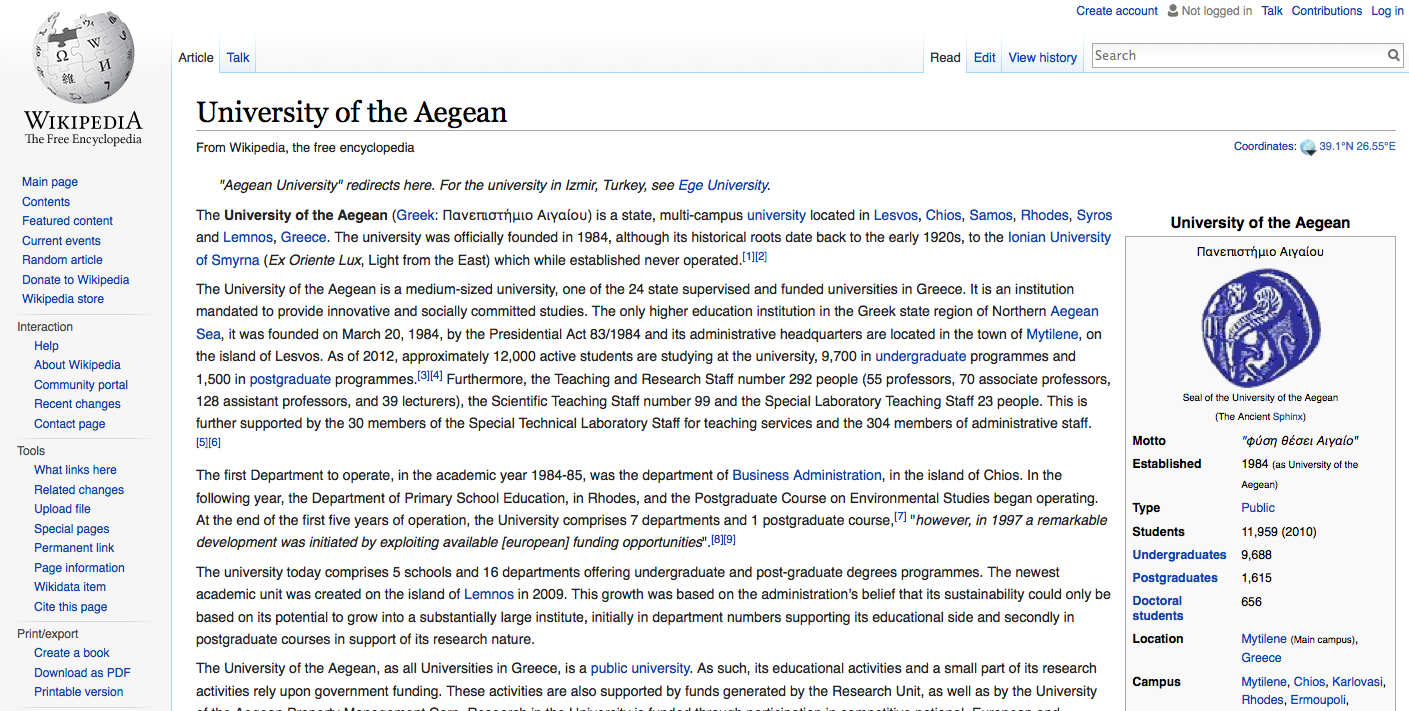Open the Printable version
Viewport: 1409px width, 711px height.
(x=79, y=692)
